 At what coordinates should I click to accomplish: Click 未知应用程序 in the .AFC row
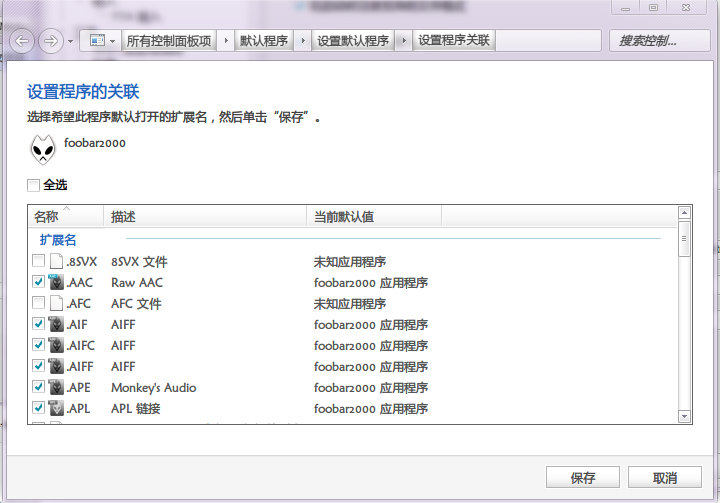coord(350,304)
